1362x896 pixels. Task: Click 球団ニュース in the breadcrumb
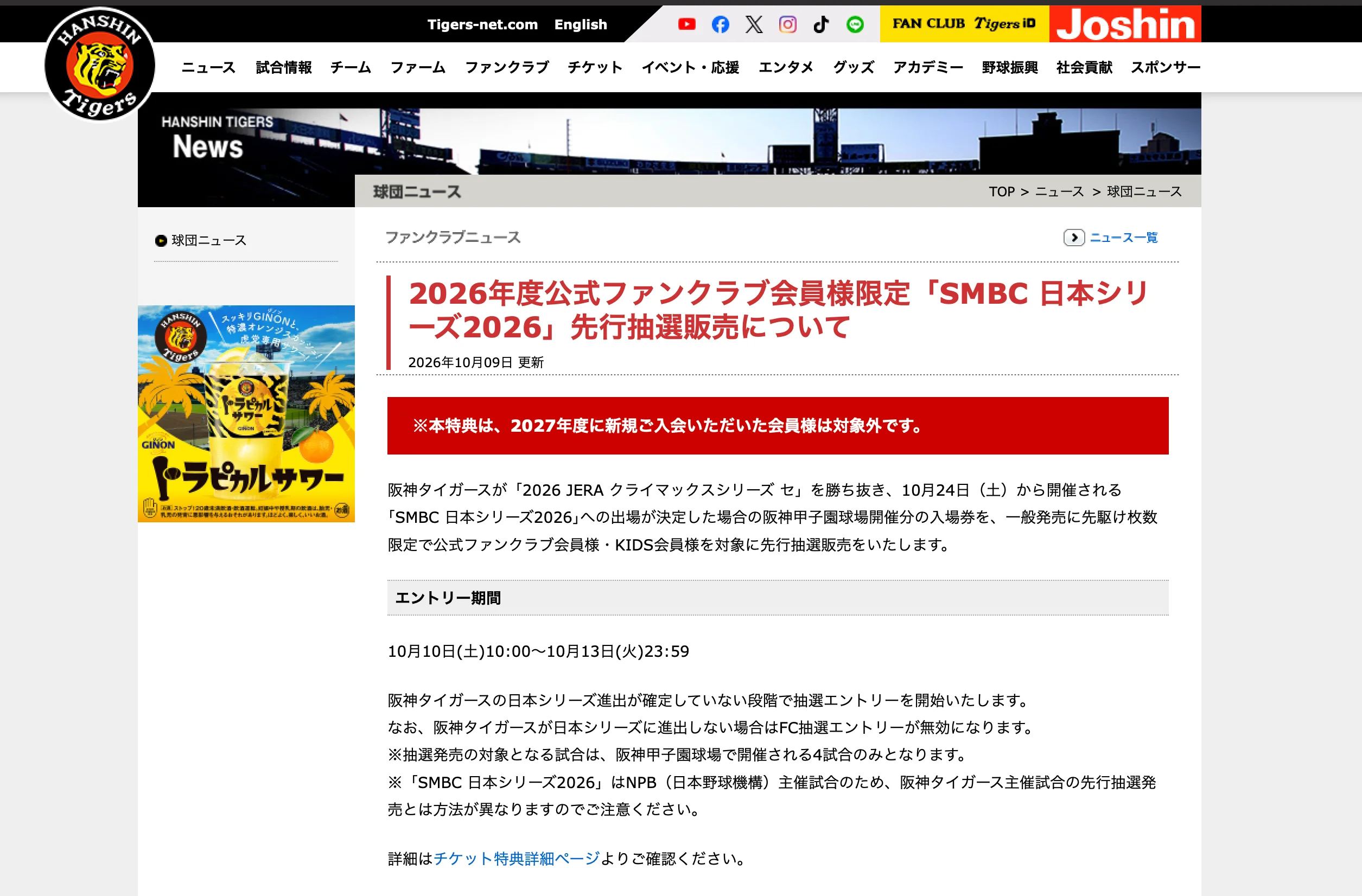[x=1144, y=191]
